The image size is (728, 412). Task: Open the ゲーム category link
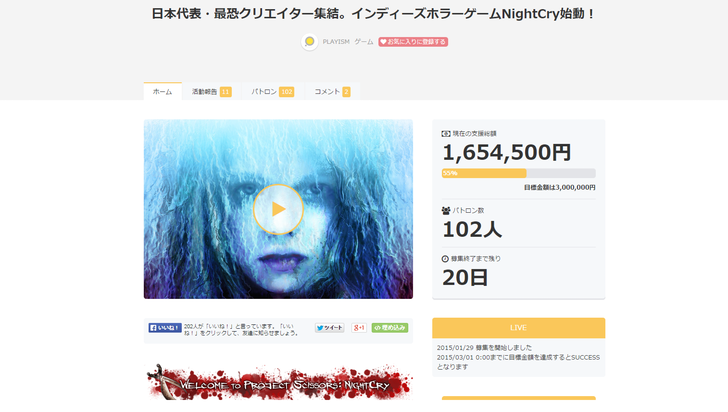pyautogui.click(x=364, y=42)
